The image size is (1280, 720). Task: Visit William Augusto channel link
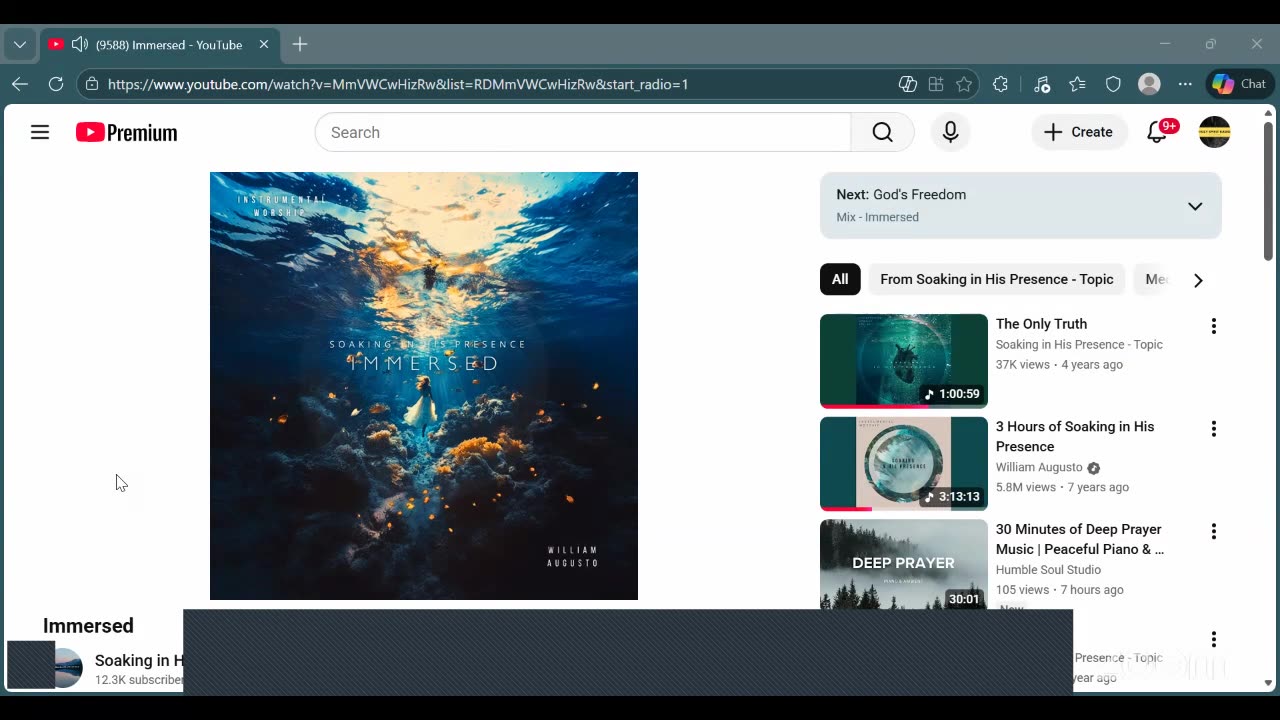pos(1039,467)
